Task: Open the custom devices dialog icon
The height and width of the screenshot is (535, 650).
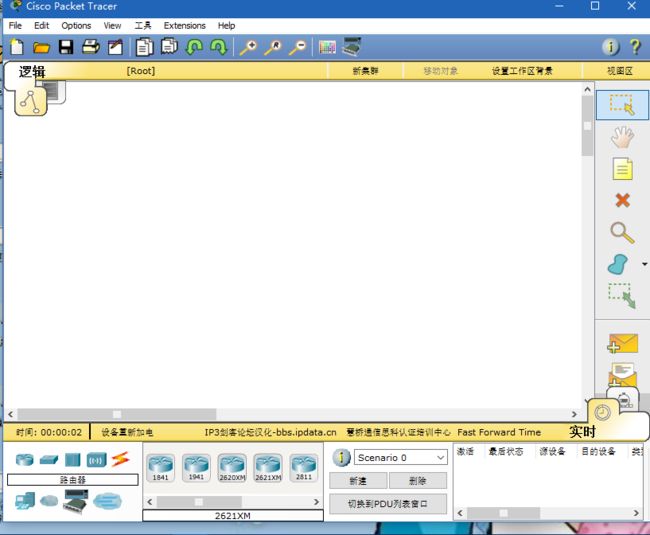Action: (x=352, y=46)
